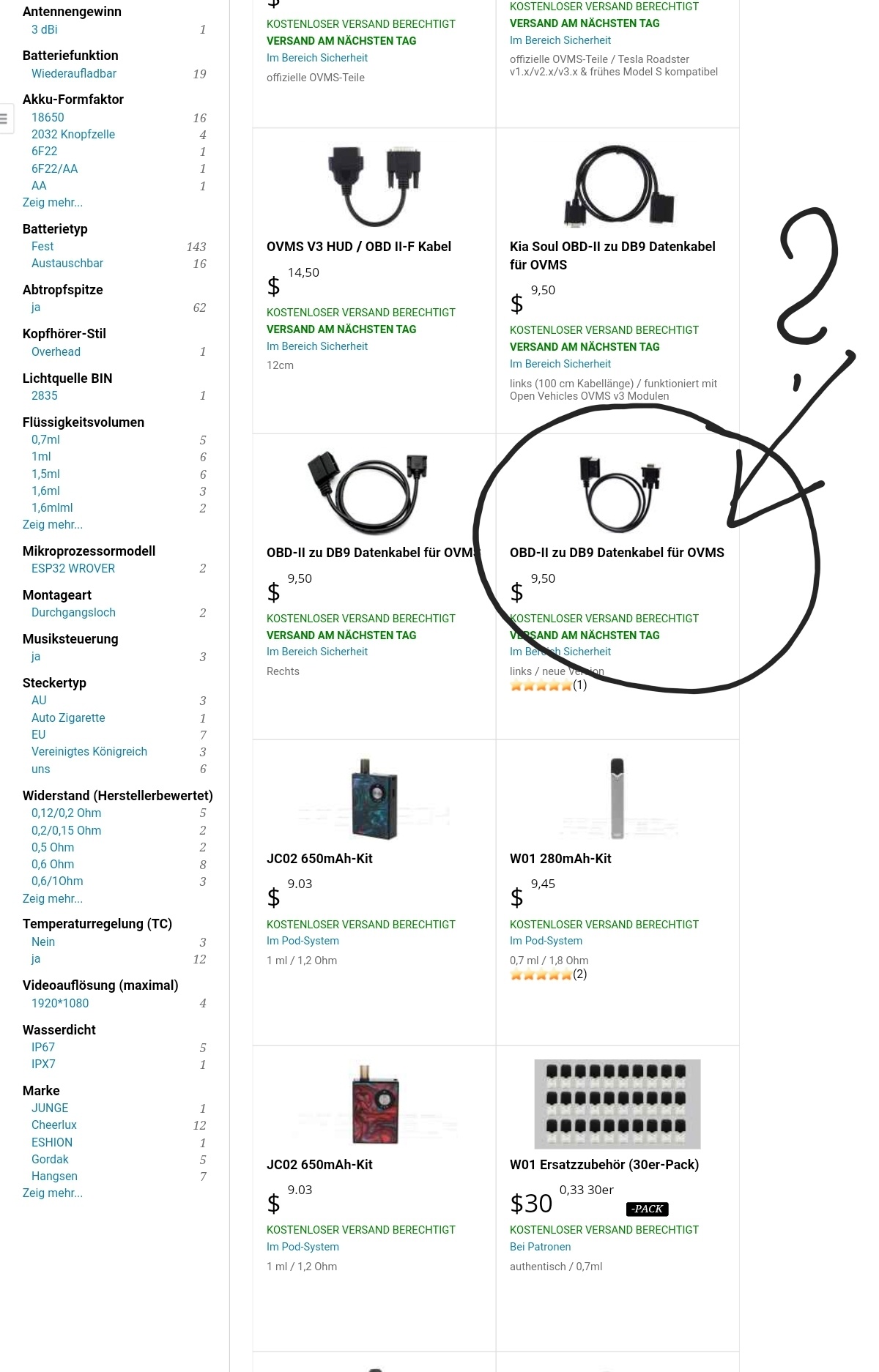Filter by 18650 battery form factor

pyautogui.click(x=48, y=117)
